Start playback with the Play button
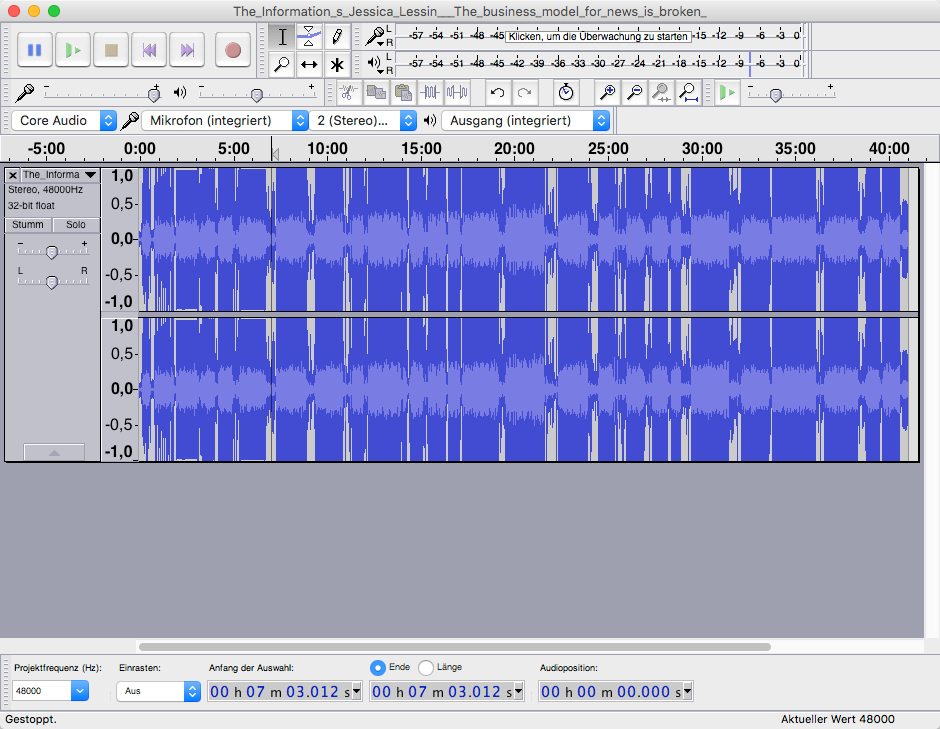The height and width of the screenshot is (729, 940). coord(73,50)
